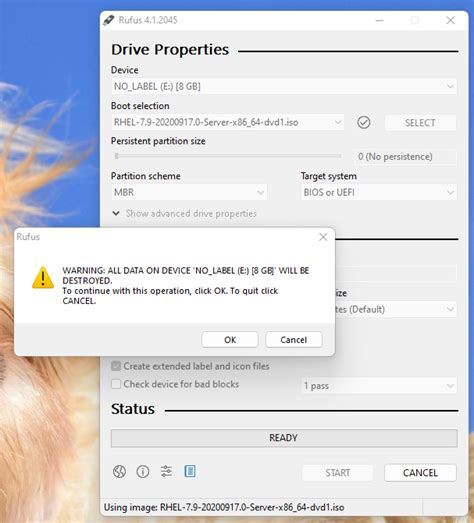Viewport: 474px width, 523px height.
Task: Open the Boot selection dropdown
Action: point(227,122)
